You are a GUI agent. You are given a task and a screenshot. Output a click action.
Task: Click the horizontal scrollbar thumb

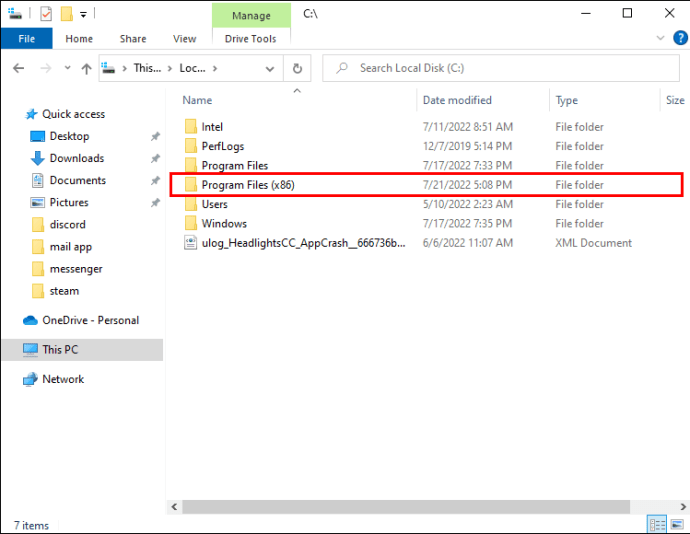(406, 507)
